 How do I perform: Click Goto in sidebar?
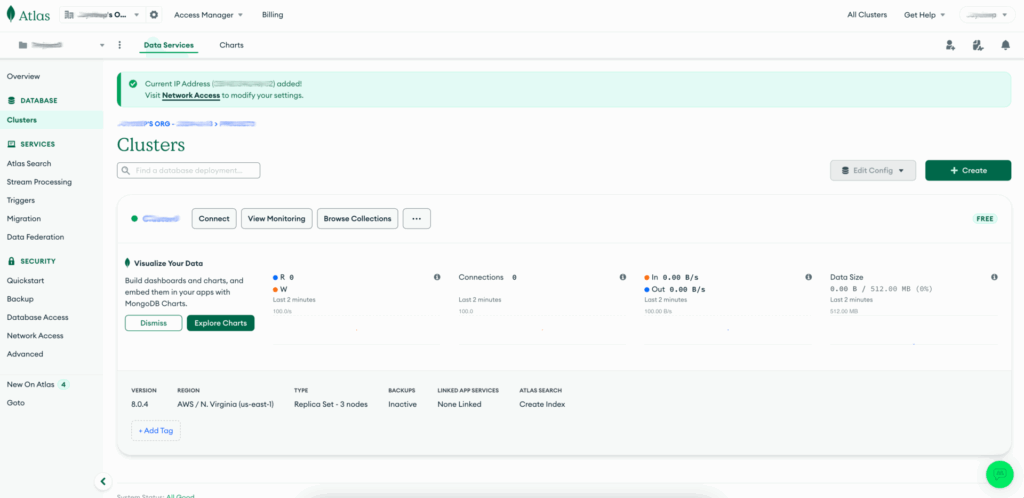(x=16, y=403)
